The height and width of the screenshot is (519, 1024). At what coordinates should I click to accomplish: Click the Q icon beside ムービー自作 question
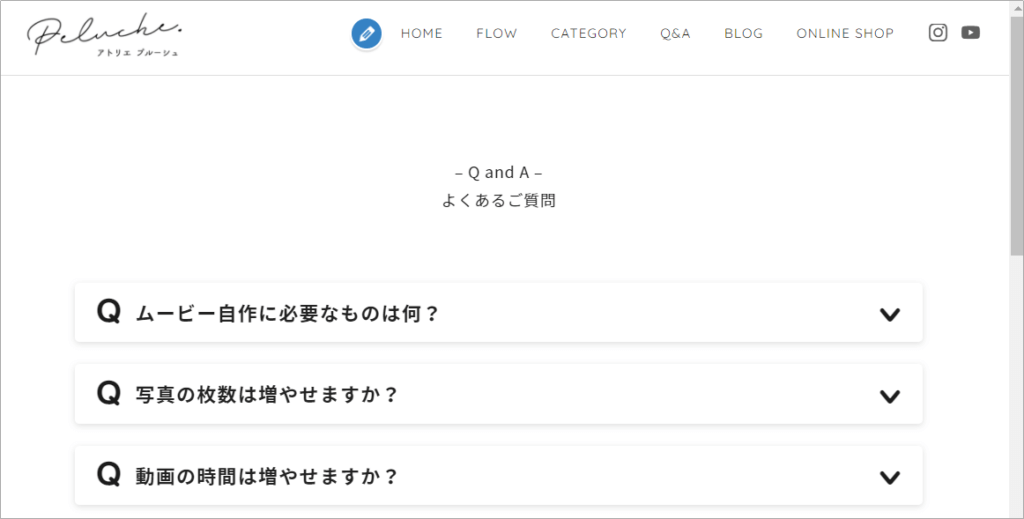(x=109, y=311)
